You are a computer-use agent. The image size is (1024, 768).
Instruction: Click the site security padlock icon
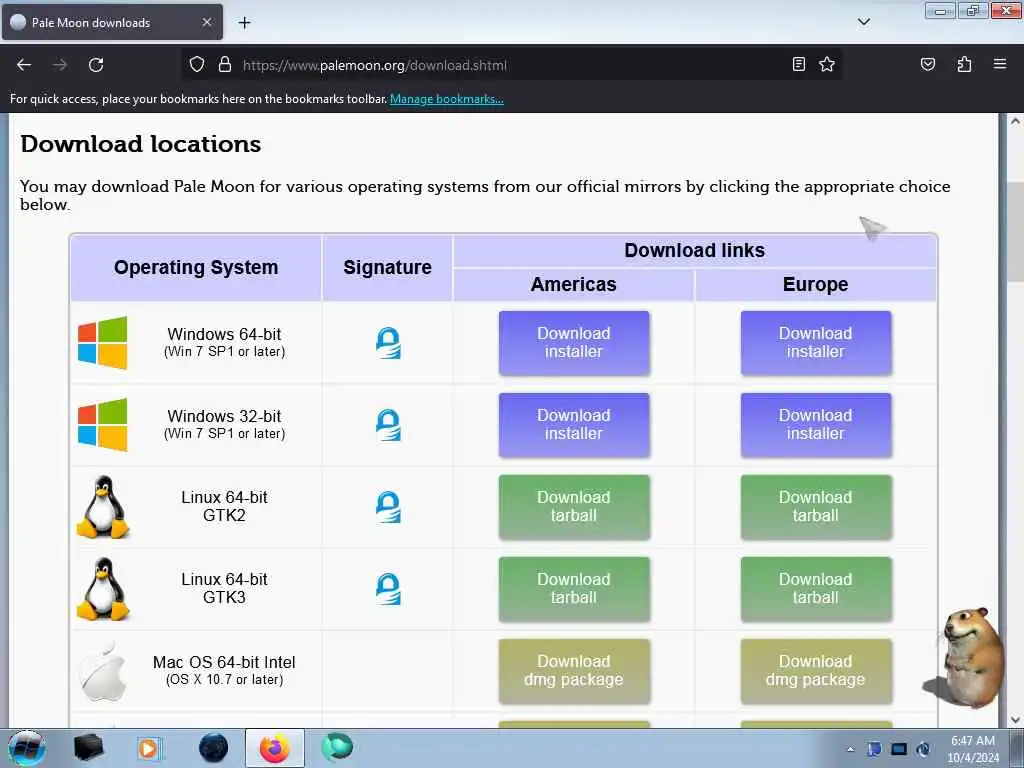click(x=225, y=65)
